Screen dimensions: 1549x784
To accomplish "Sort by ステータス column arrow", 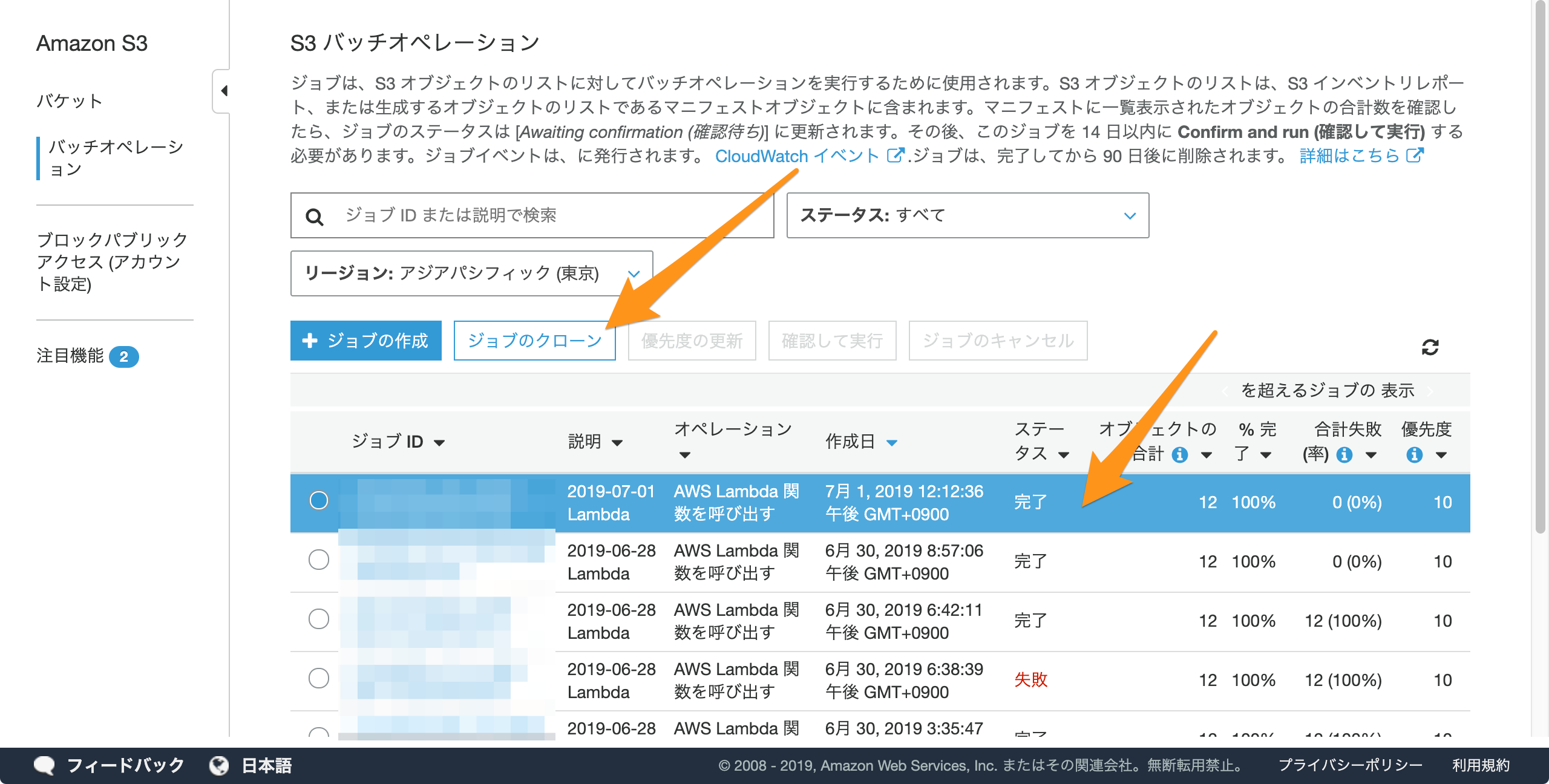I will click(1064, 455).
